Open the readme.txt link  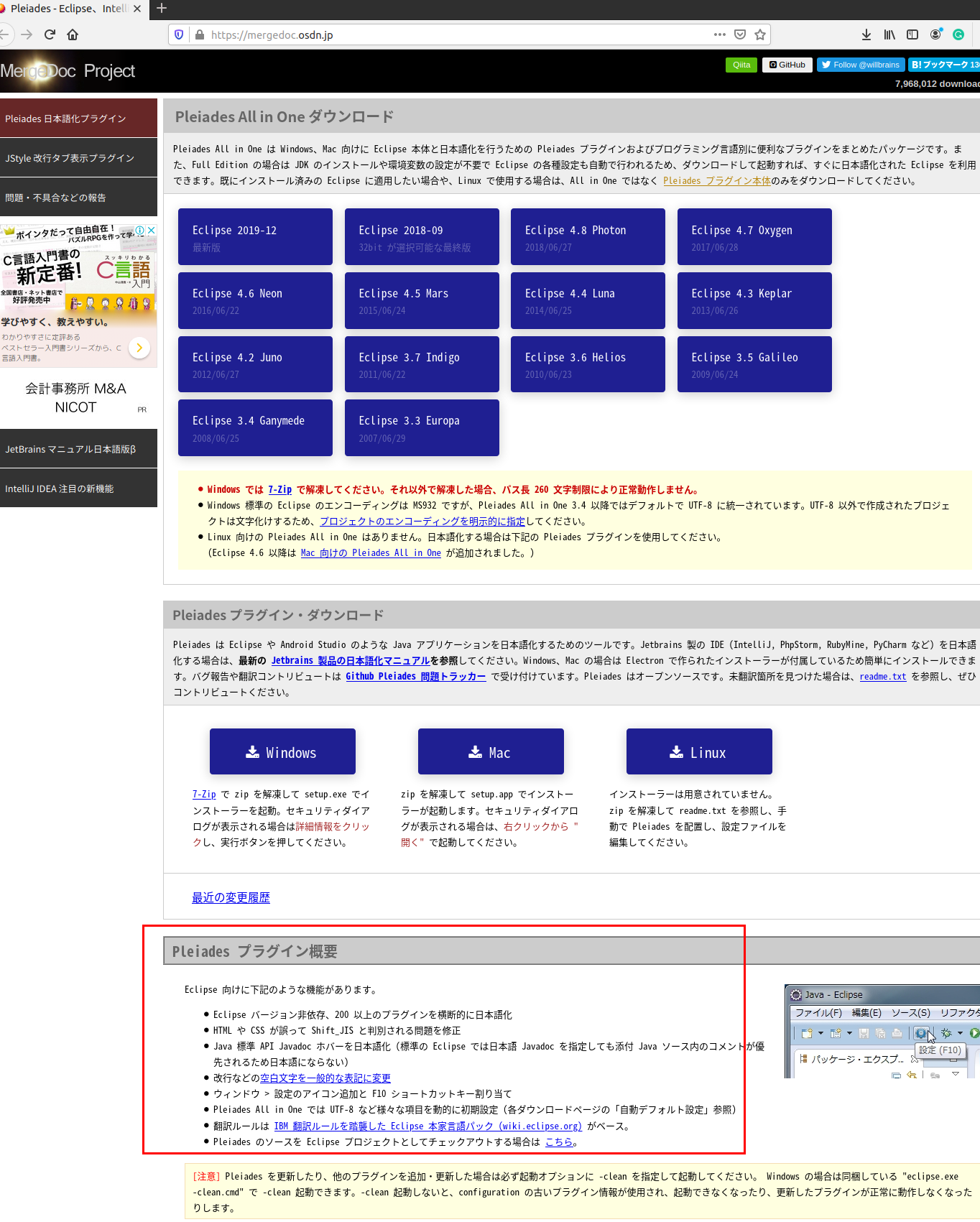883,677
